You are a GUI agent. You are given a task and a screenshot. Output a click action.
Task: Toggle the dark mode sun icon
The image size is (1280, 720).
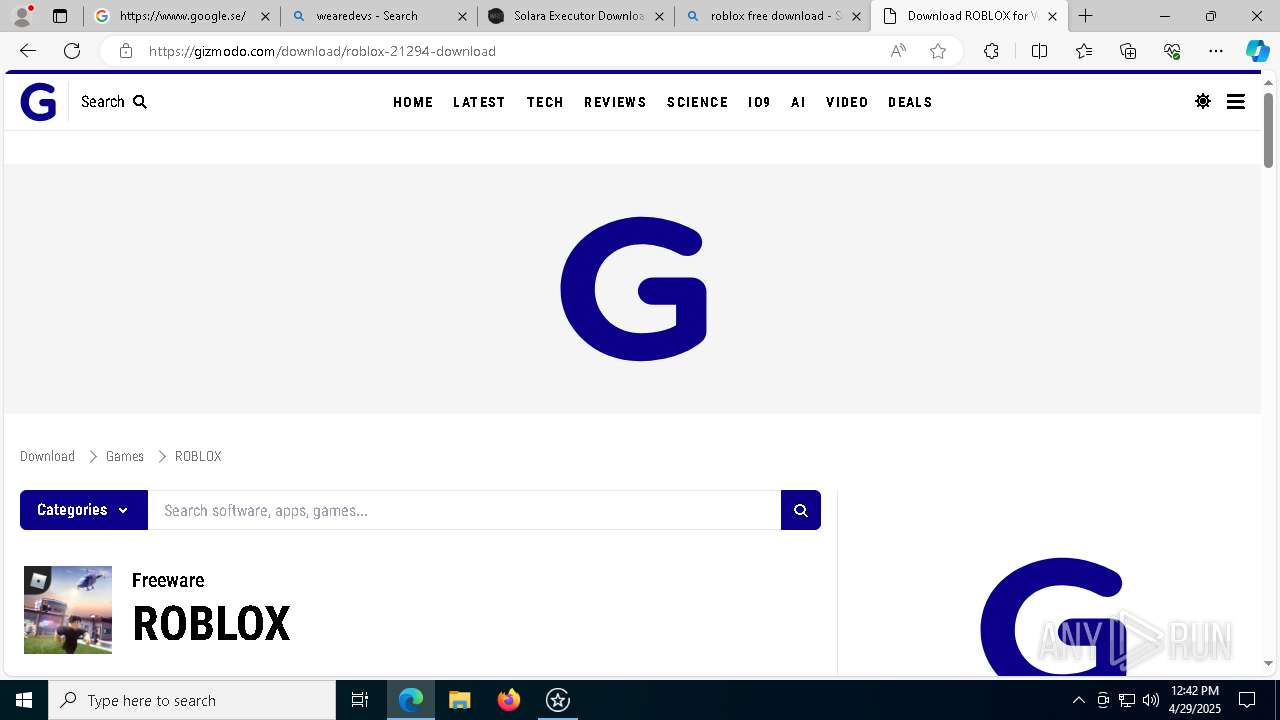coord(1203,102)
